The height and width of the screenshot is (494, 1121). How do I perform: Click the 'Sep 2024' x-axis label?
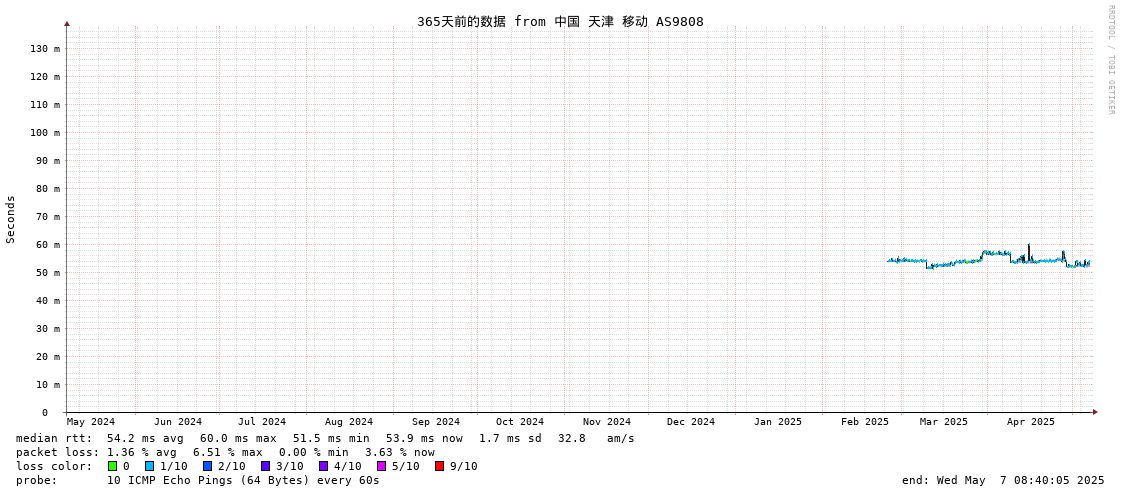click(436, 422)
